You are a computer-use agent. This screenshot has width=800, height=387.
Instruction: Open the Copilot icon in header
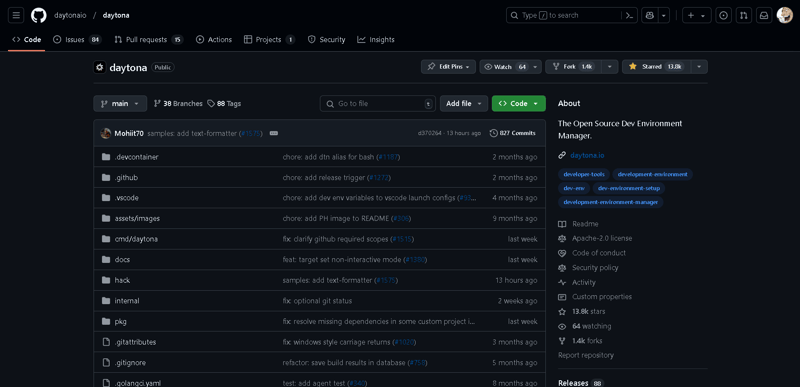tap(649, 15)
